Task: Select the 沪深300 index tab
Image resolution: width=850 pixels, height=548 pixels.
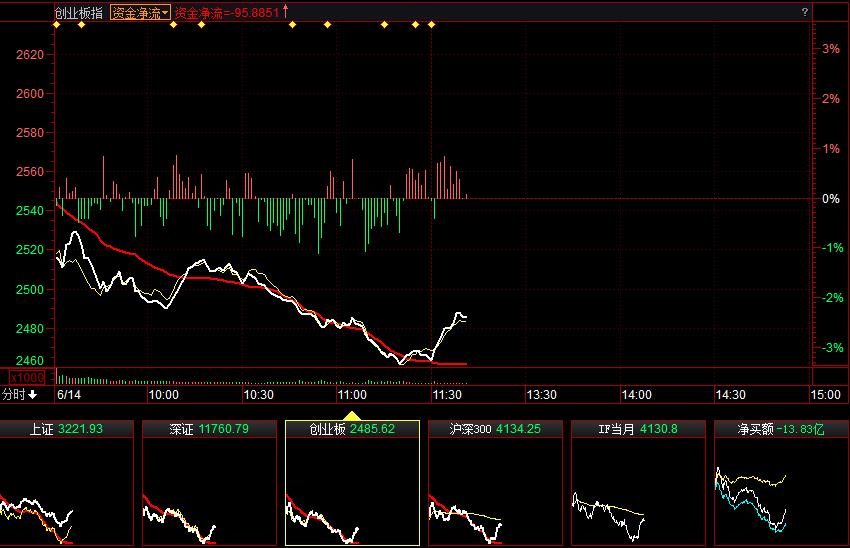Action: click(x=494, y=429)
